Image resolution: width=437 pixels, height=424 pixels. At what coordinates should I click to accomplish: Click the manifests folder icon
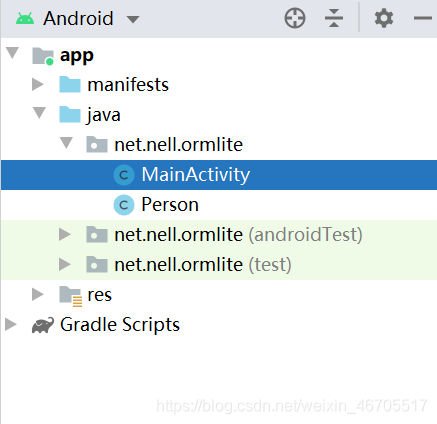[x=70, y=84]
